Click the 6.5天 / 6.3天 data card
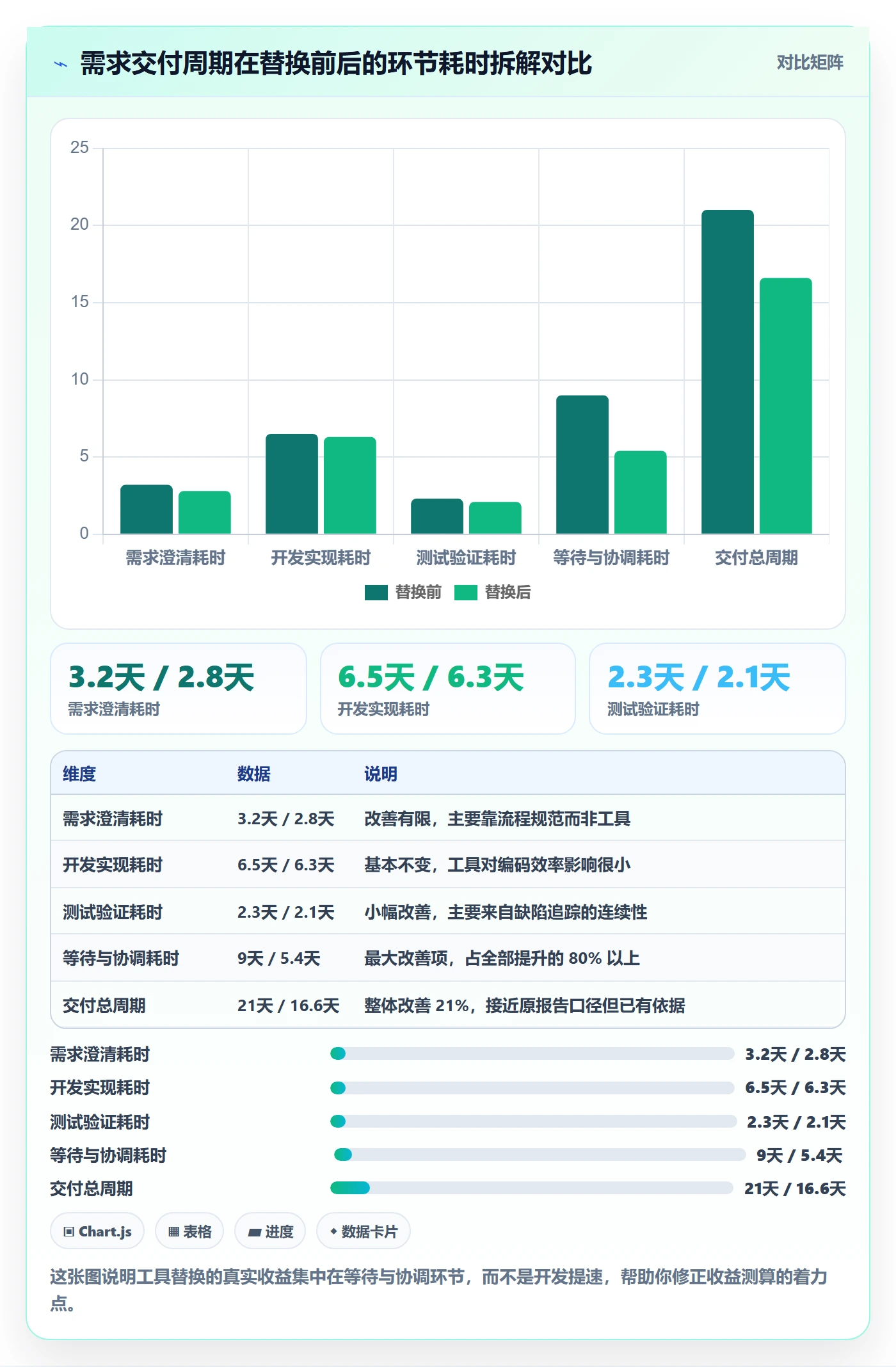The width and height of the screenshot is (896, 1367). tap(448, 689)
